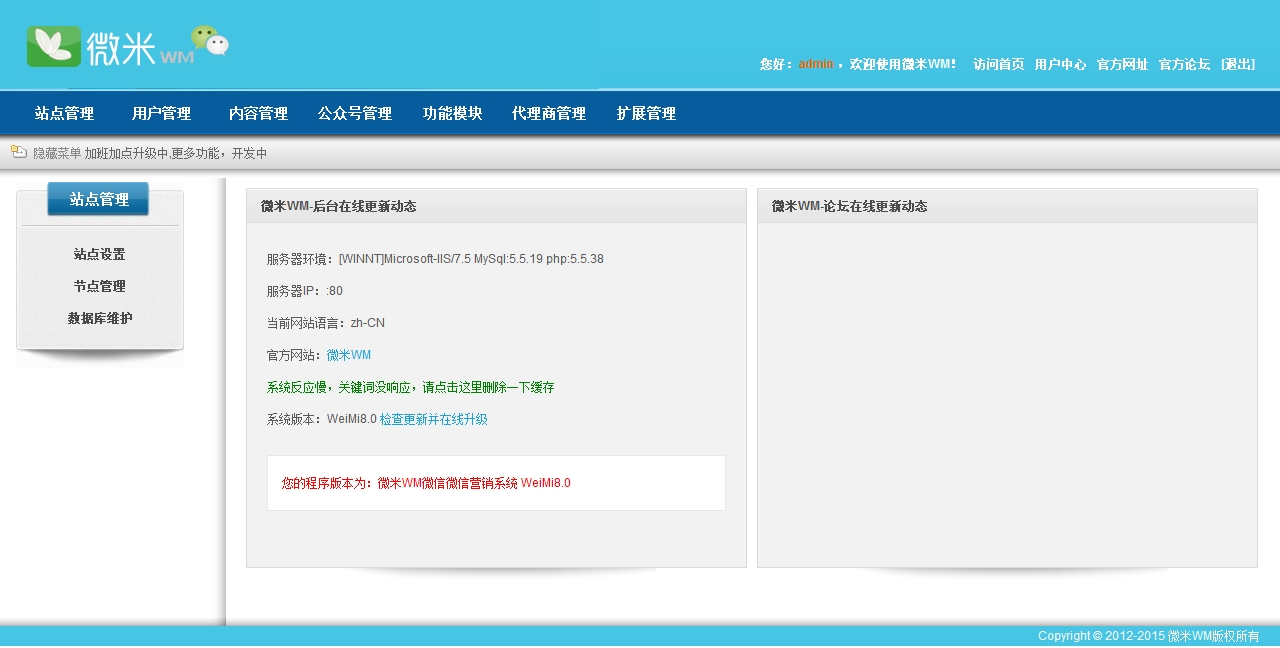This screenshot has width=1280, height=648.
Task: Go to 访问首页 link
Action: tap(998, 64)
